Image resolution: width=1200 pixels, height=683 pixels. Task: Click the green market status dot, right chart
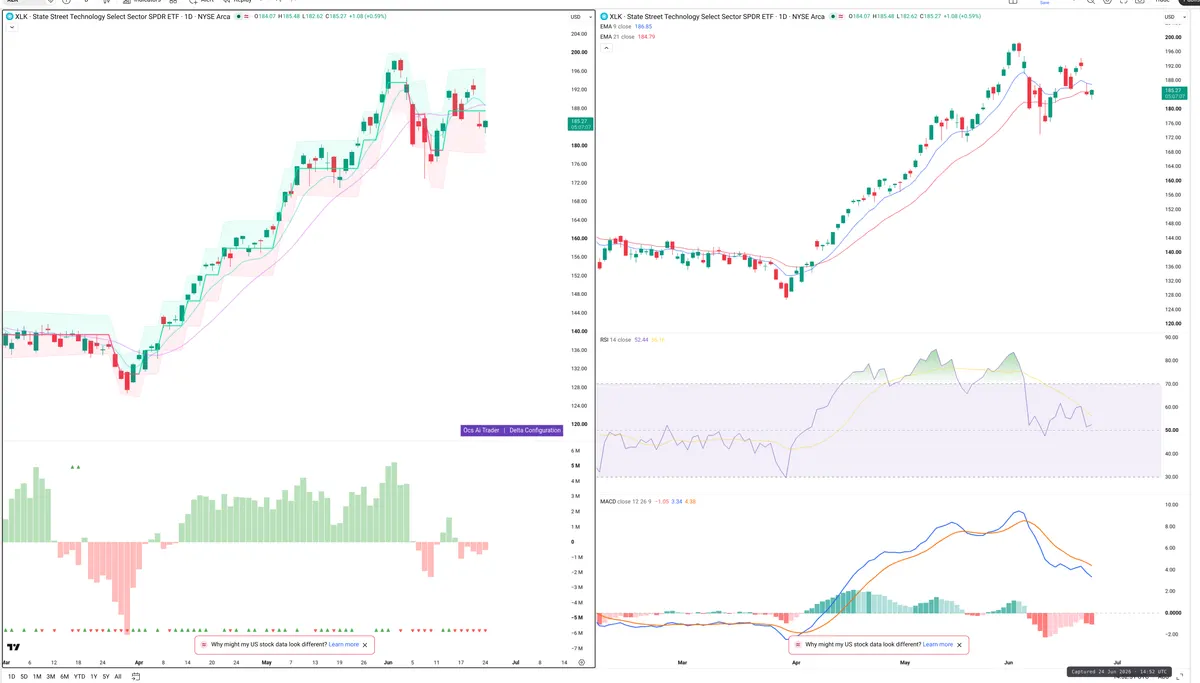pyautogui.click(x=832, y=16)
